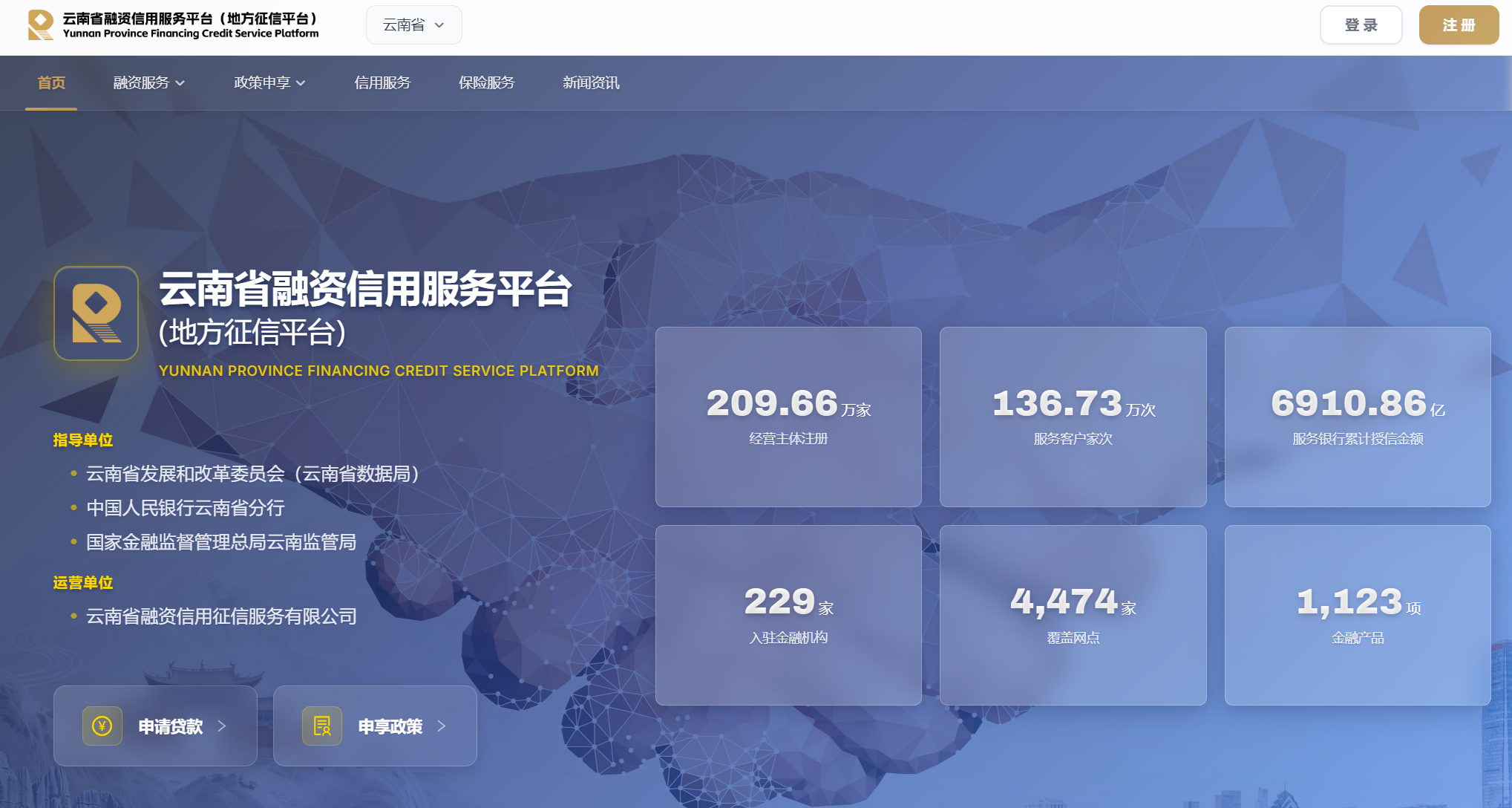The height and width of the screenshot is (808, 1512).
Task: Open the 保险服务 menu item
Action: pyautogui.click(x=487, y=83)
